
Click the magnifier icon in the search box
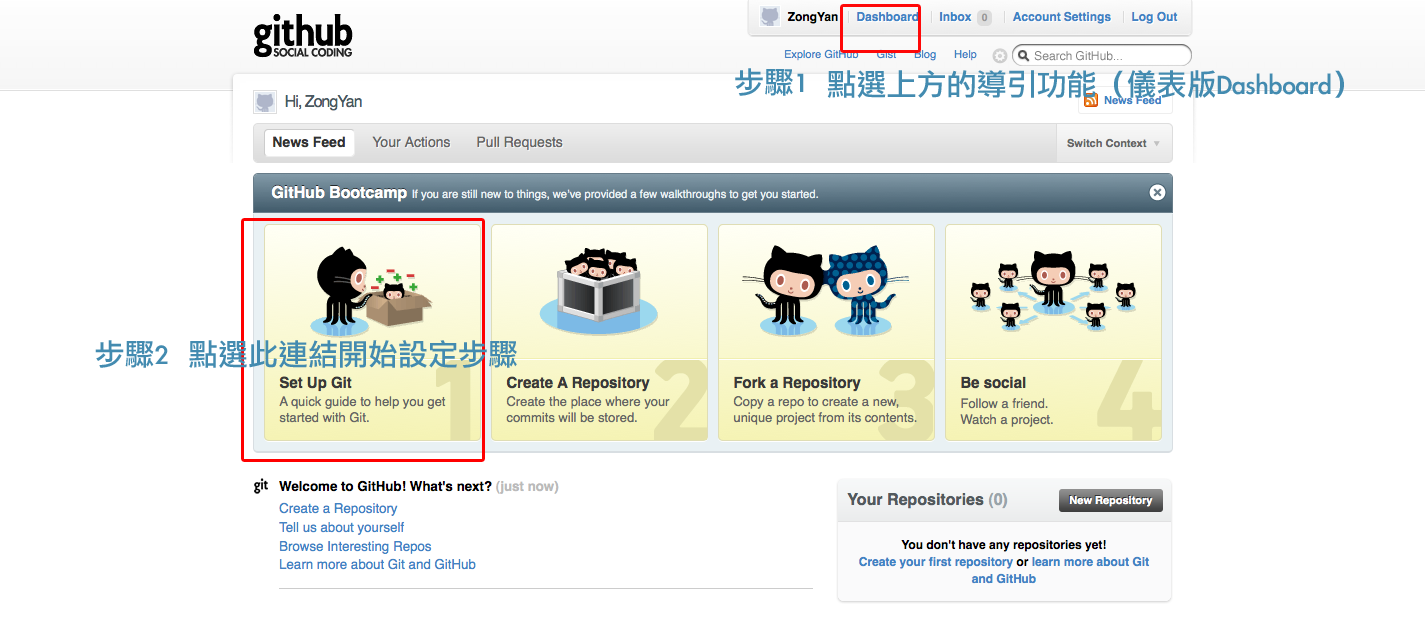coord(1024,56)
